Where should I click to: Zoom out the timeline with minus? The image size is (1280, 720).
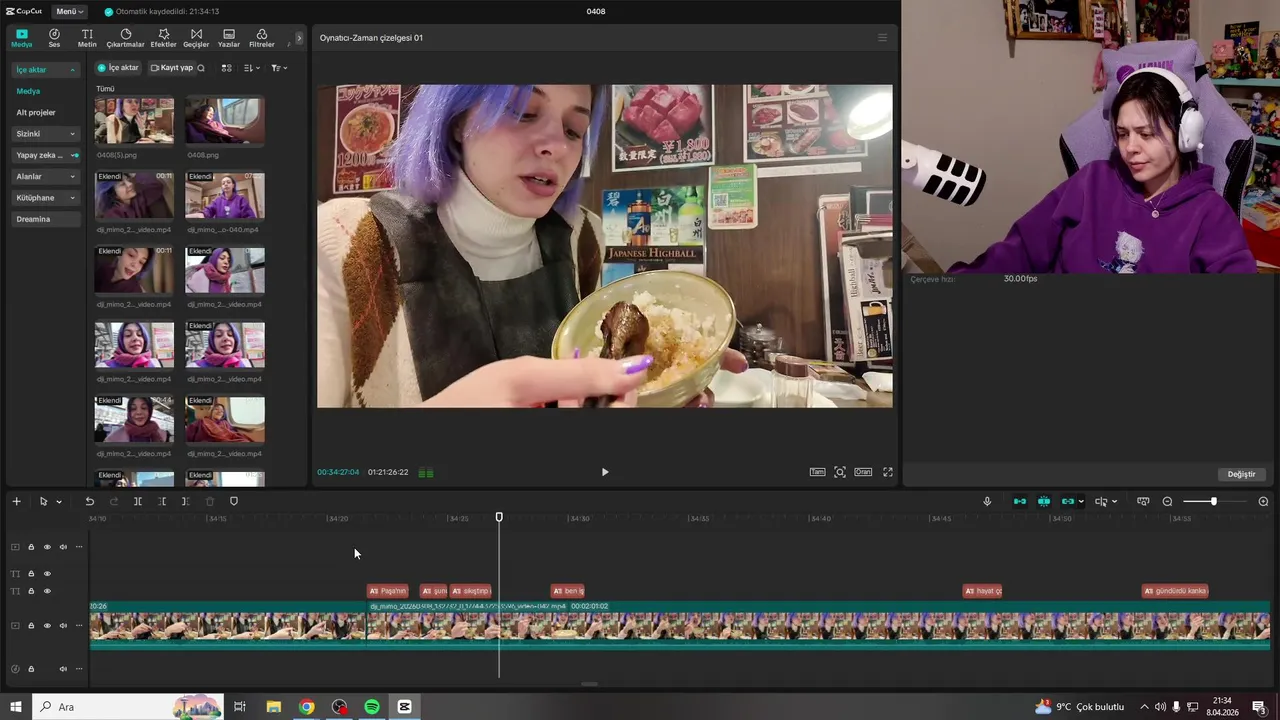tap(1167, 501)
